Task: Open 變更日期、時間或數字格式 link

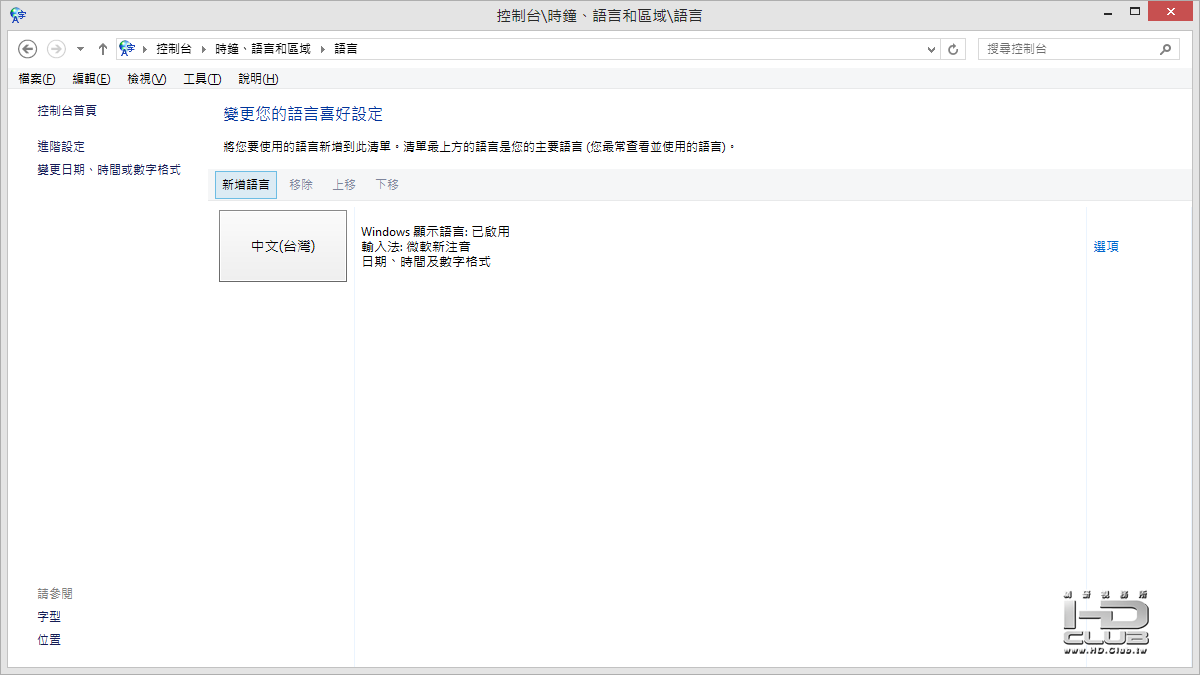Action: pos(109,170)
